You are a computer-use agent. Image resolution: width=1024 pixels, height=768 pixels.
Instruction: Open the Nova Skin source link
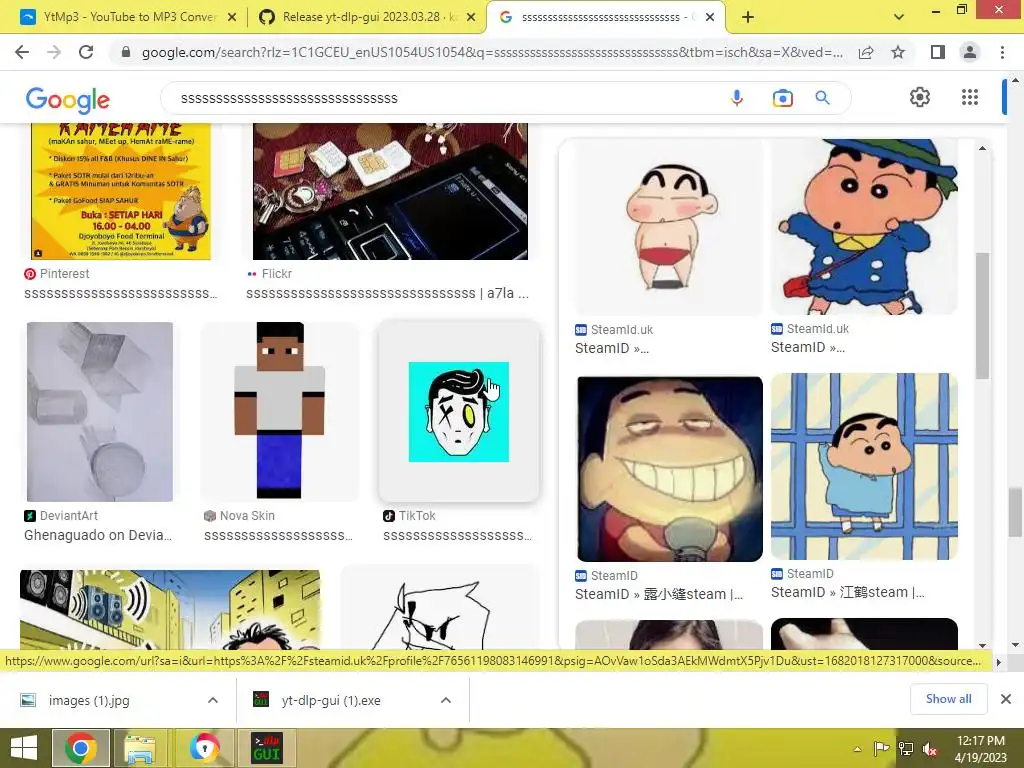pos(239,515)
